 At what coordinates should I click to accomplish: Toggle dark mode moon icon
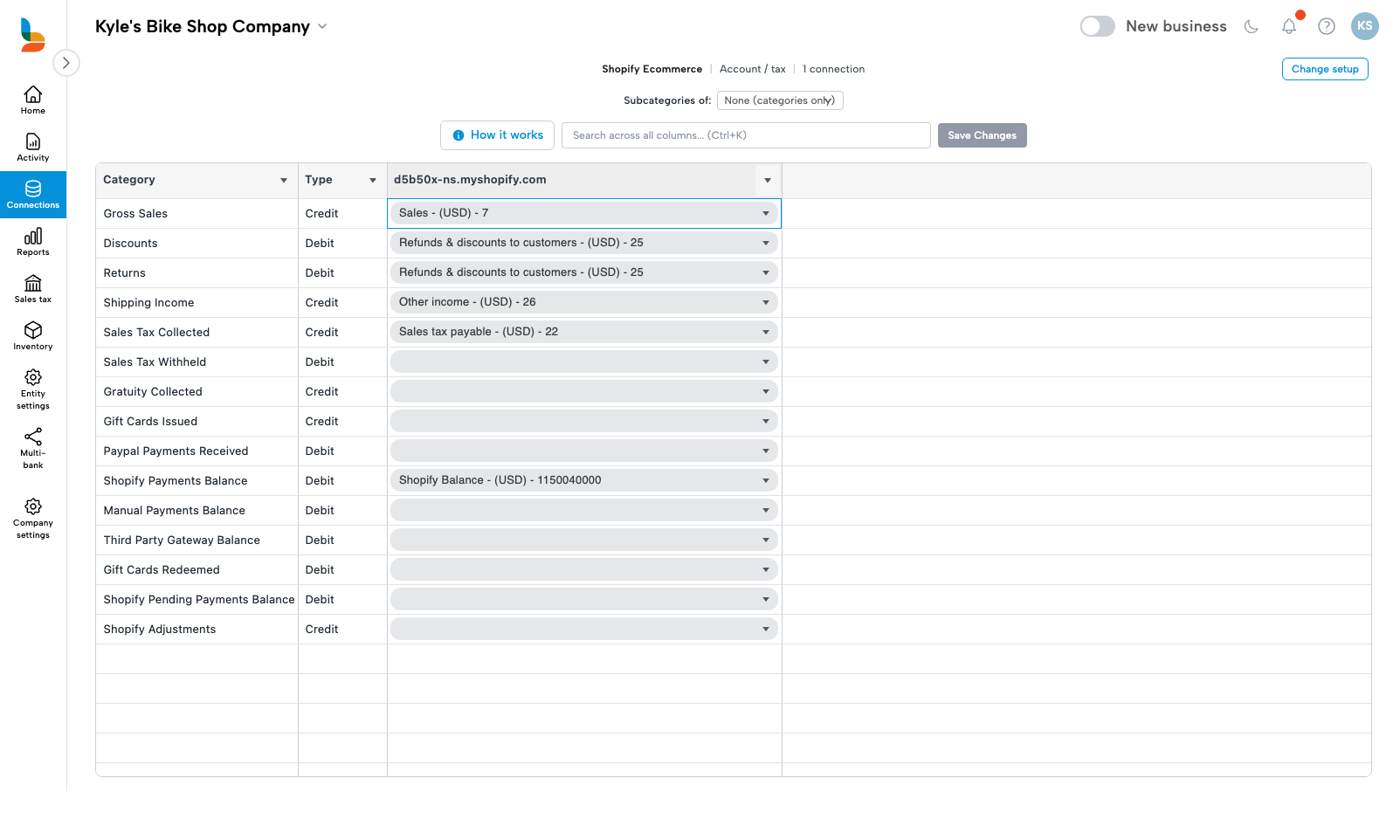click(1252, 26)
